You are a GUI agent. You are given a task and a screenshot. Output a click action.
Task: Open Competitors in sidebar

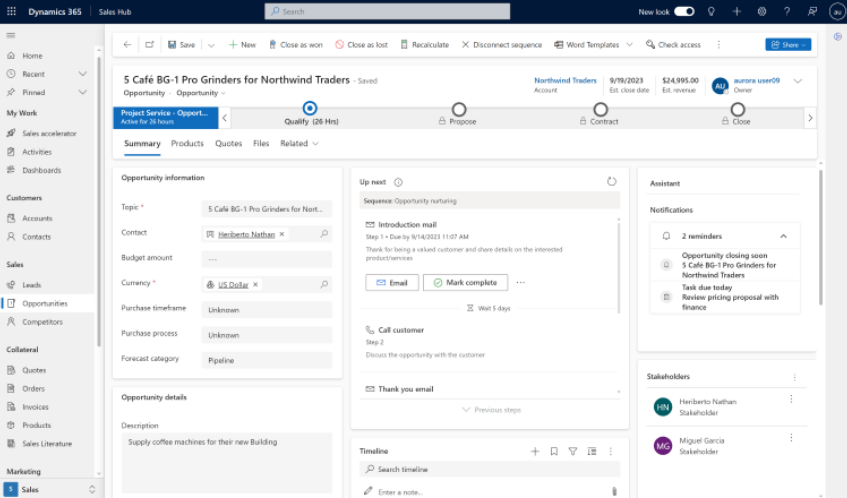(x=42, y=322)
